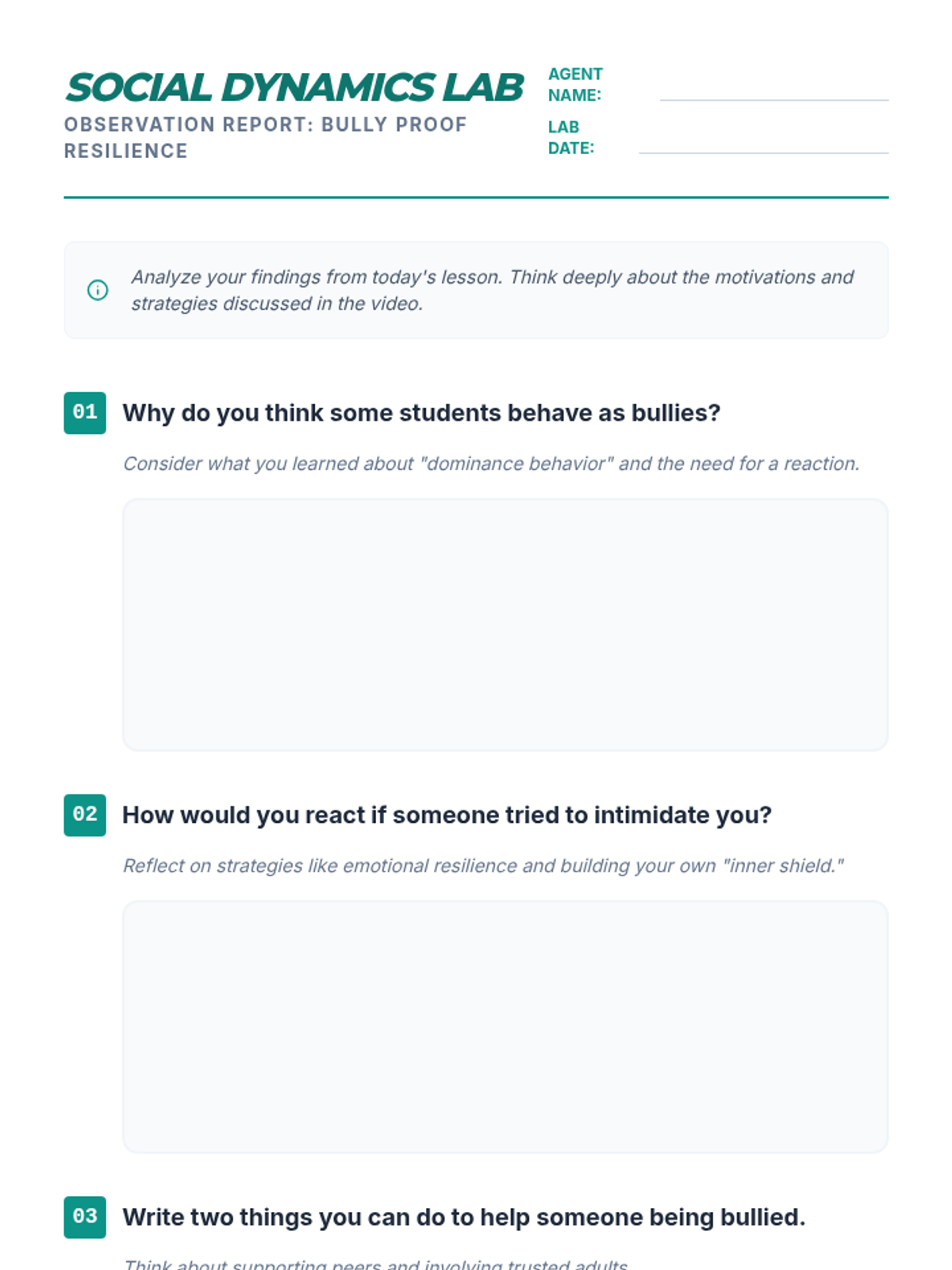Click the 'Write two things' question heading
Screen dimensions: 952x1270
point(463,1217)
